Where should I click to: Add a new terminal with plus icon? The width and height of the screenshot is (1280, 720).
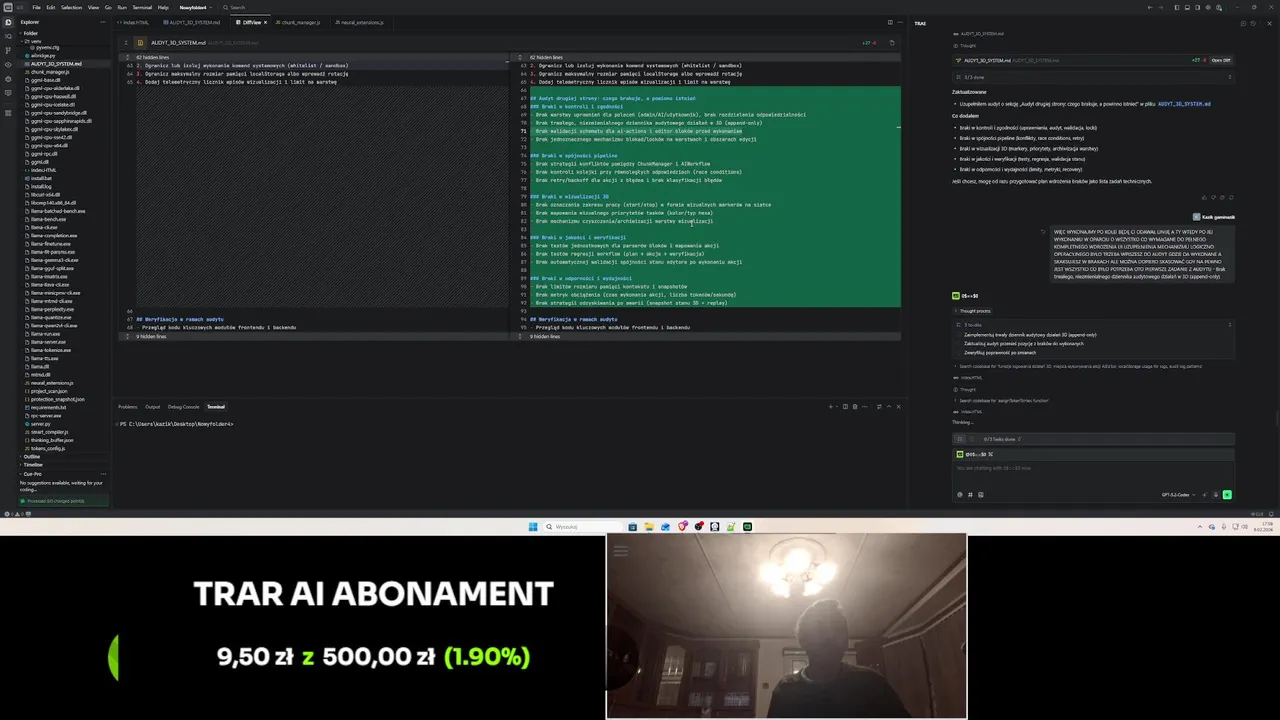830,407
